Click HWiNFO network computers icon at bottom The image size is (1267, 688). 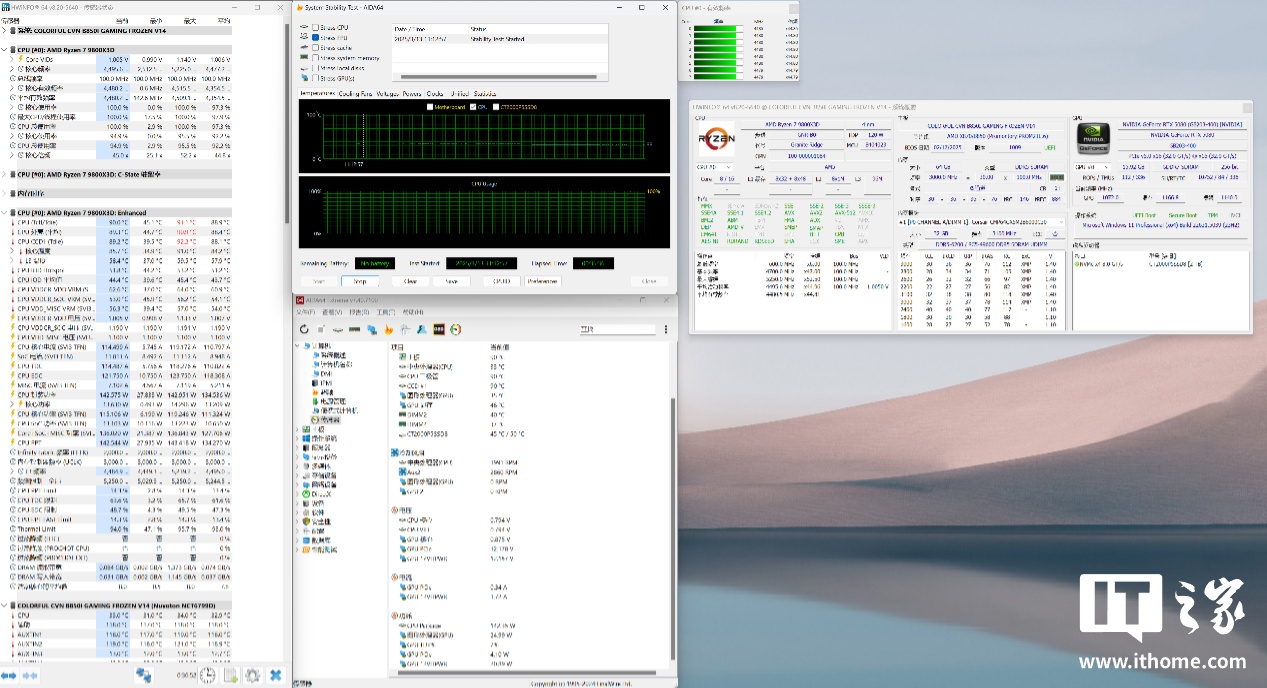(144, 676)
